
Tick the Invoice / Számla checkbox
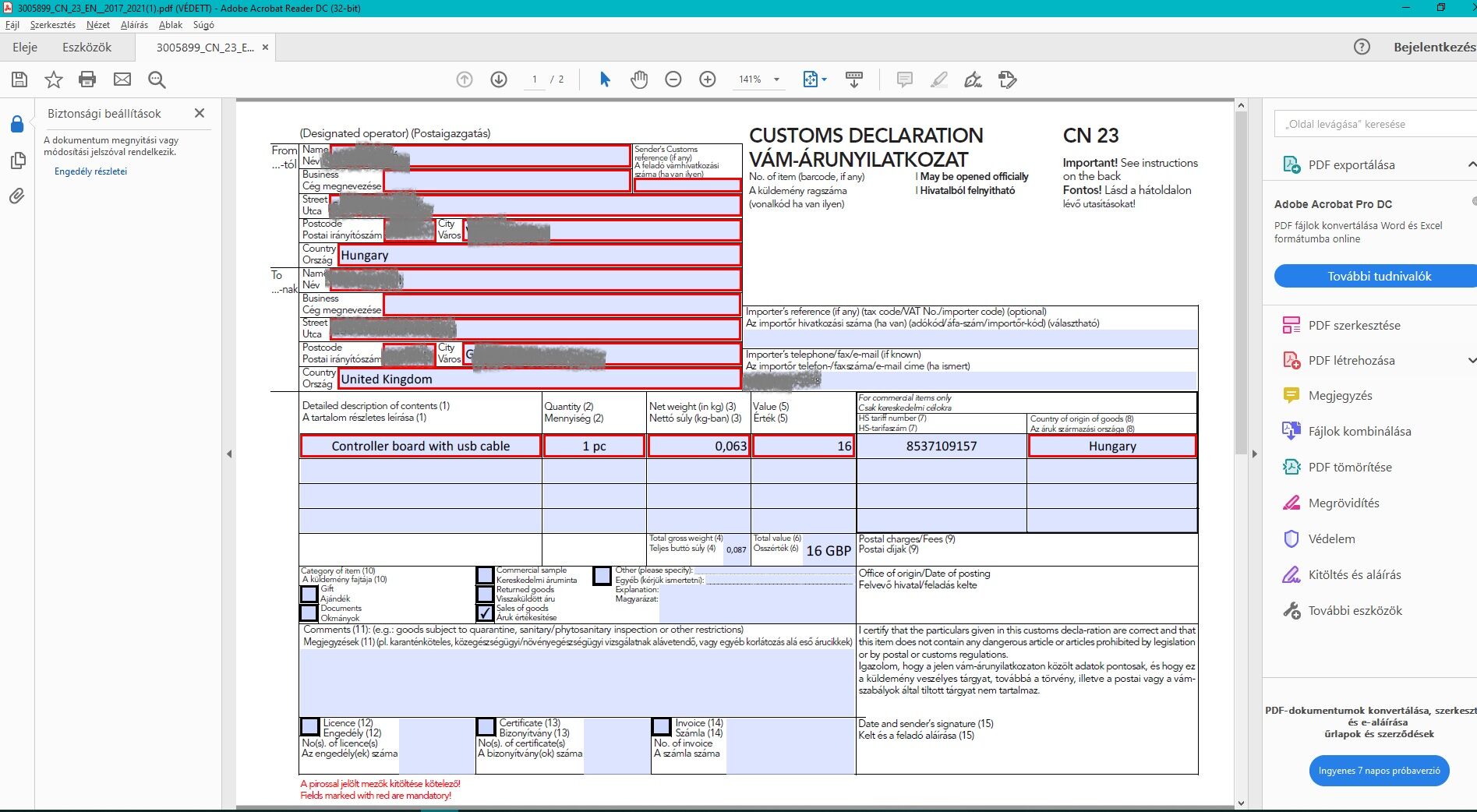[662, 726]
